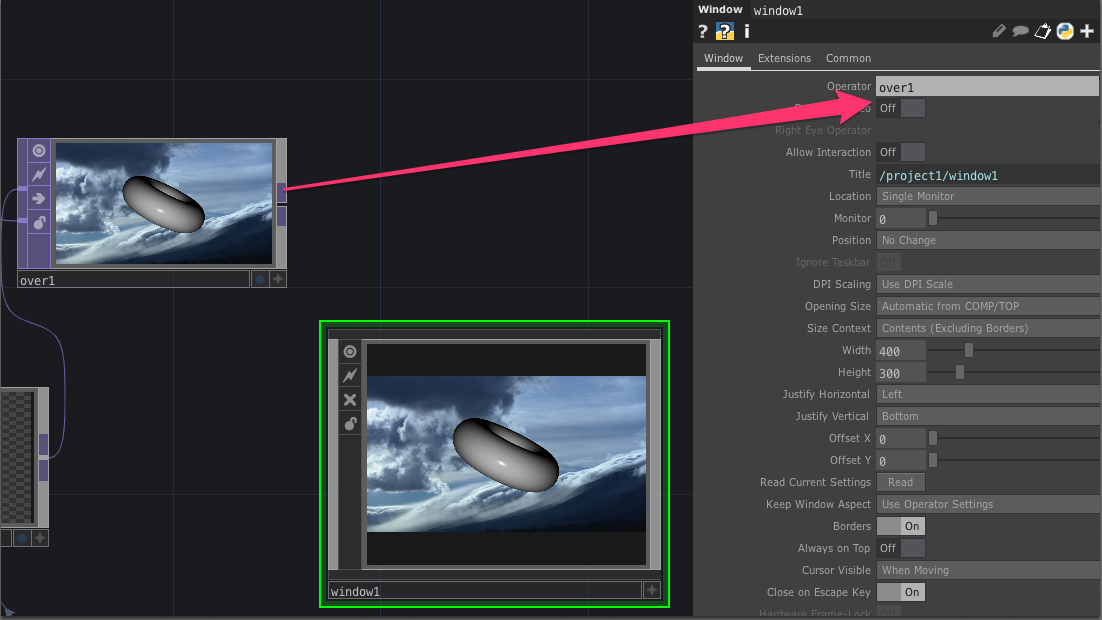Open the parameter help question mark icon
This screenshot has height=620, width=1102.
[x=702, y=31]
